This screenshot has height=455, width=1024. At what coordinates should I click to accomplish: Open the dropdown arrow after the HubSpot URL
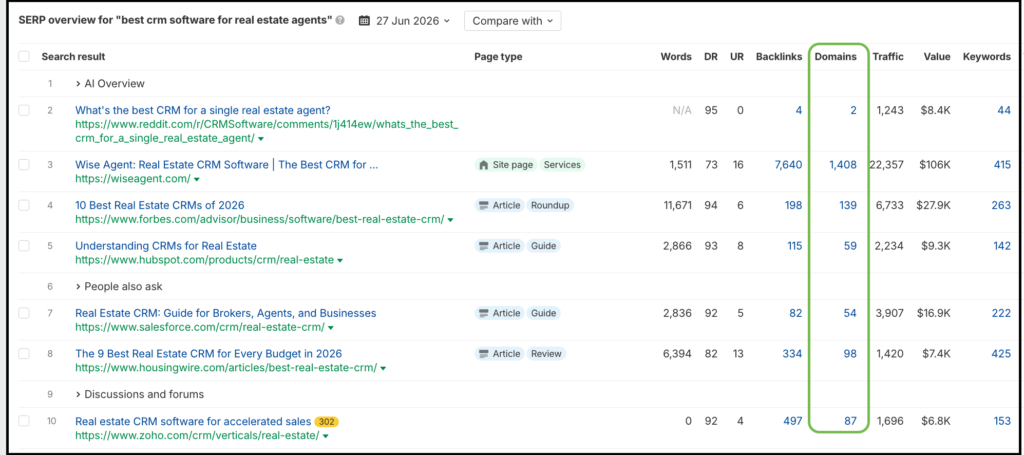pos(340,260)
